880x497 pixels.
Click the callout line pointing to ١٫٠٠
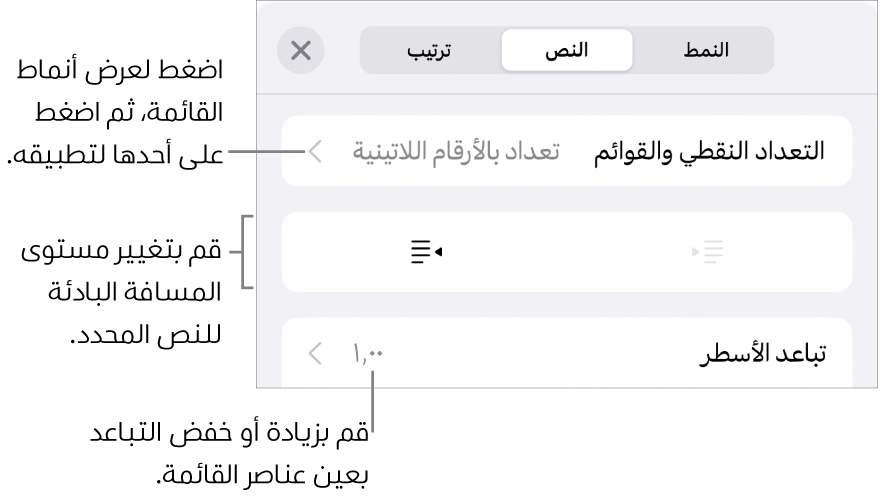click(372, 400)
